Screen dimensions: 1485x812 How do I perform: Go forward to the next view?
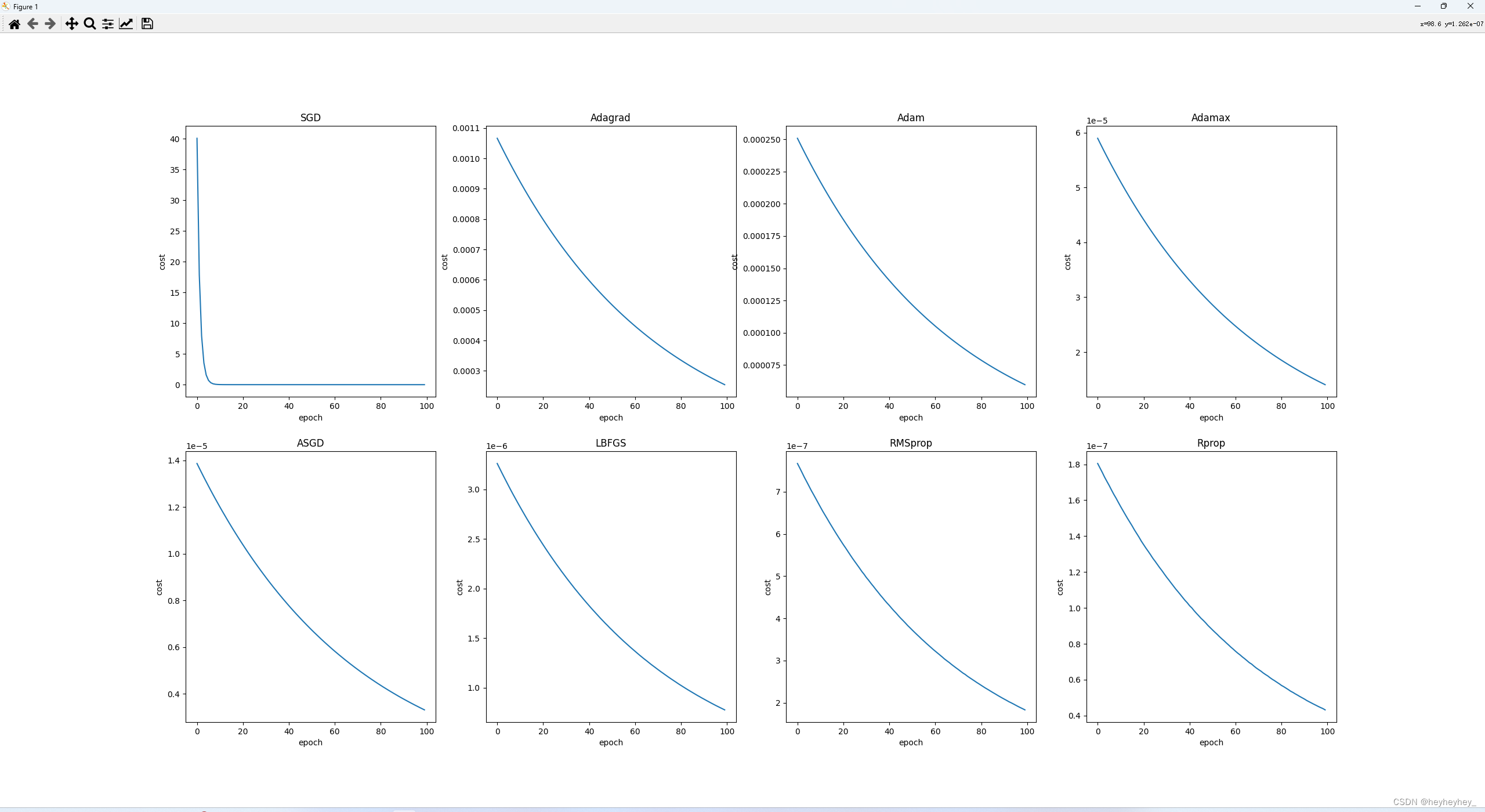tap(50, 24)
